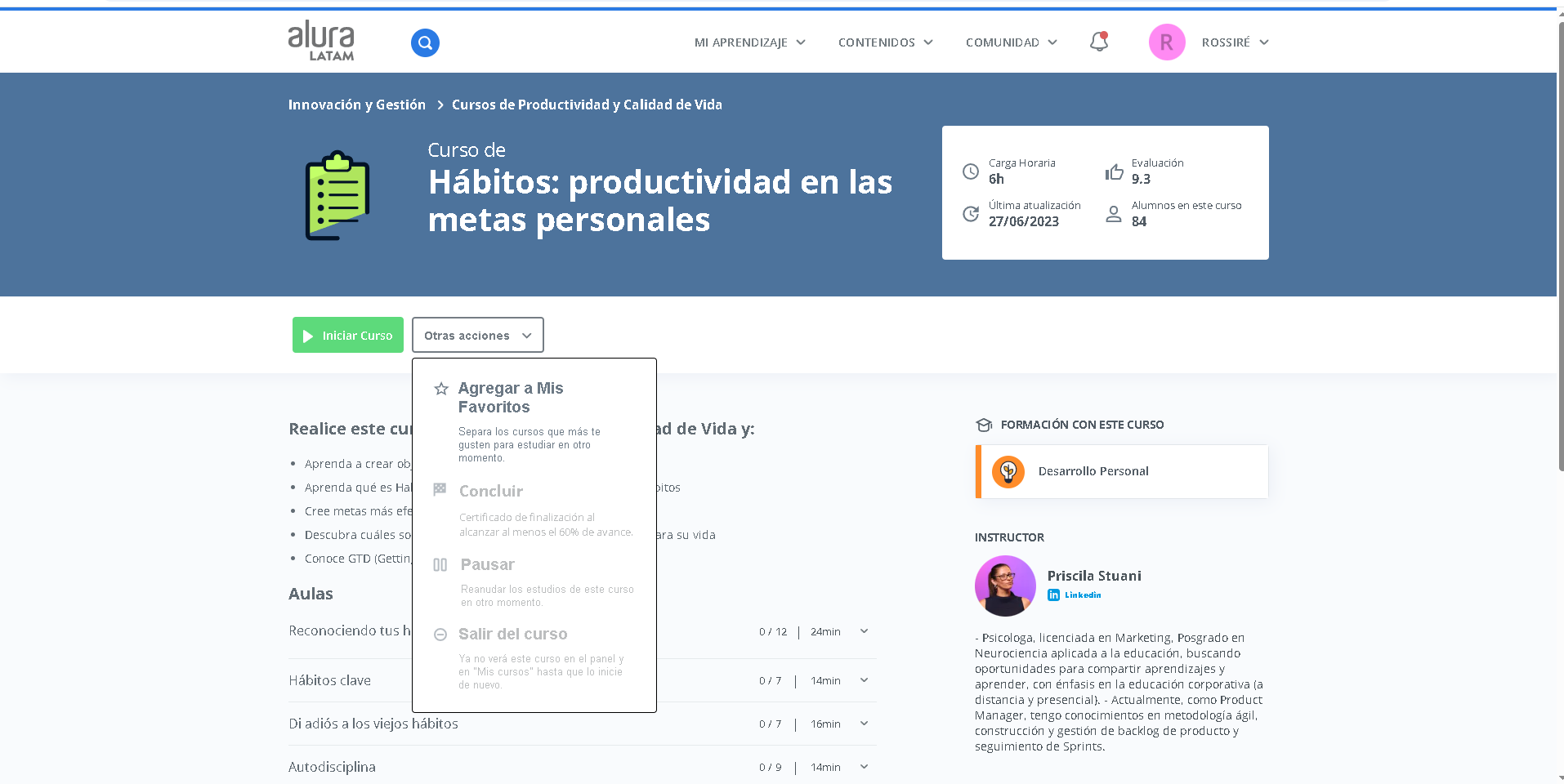Image resolution: width=1564 pixels, height=784 pixels.
Task: Expand the Hábitos clave section
Action: 863,680
